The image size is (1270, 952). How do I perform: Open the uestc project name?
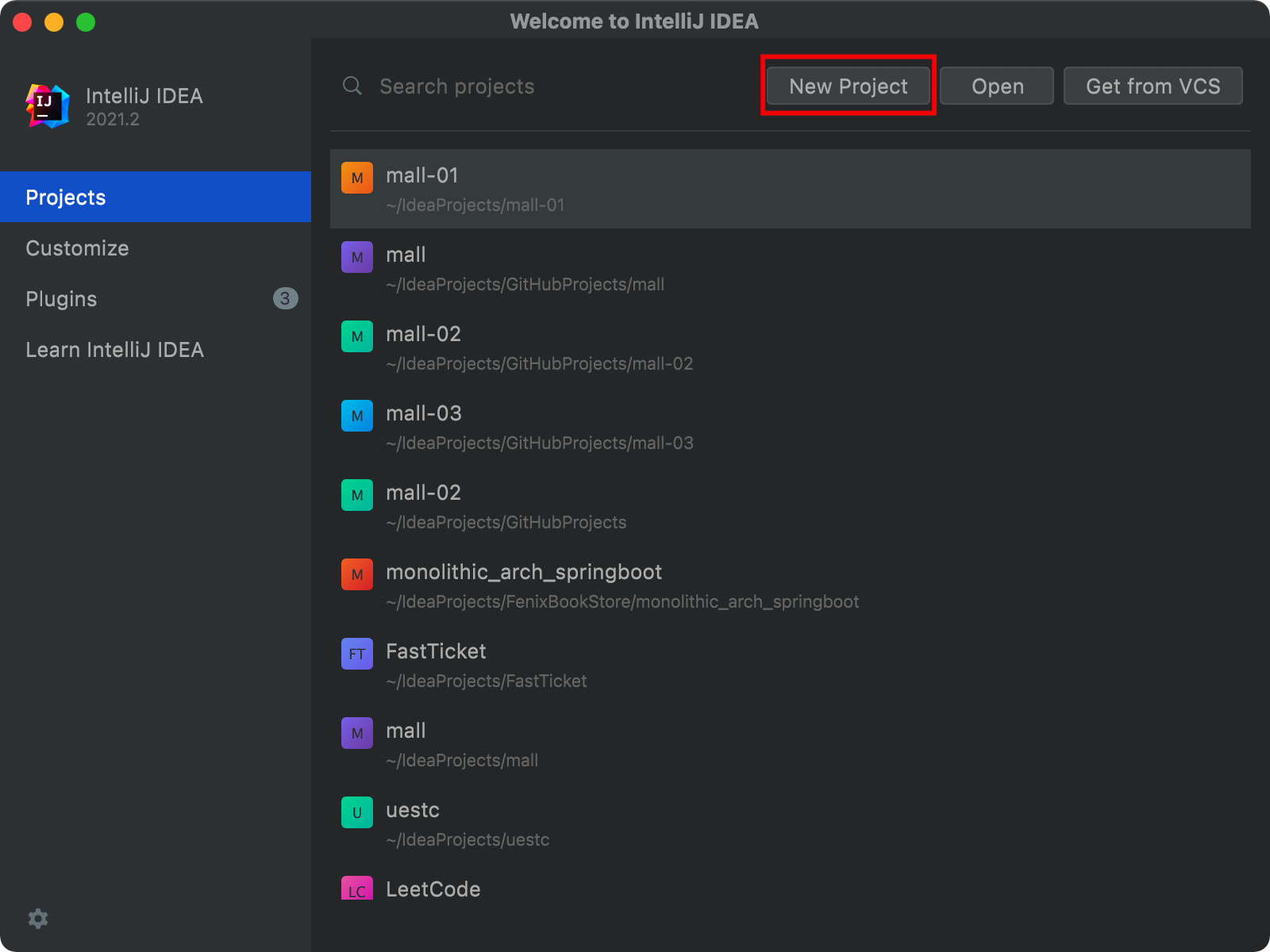(413, 810)
